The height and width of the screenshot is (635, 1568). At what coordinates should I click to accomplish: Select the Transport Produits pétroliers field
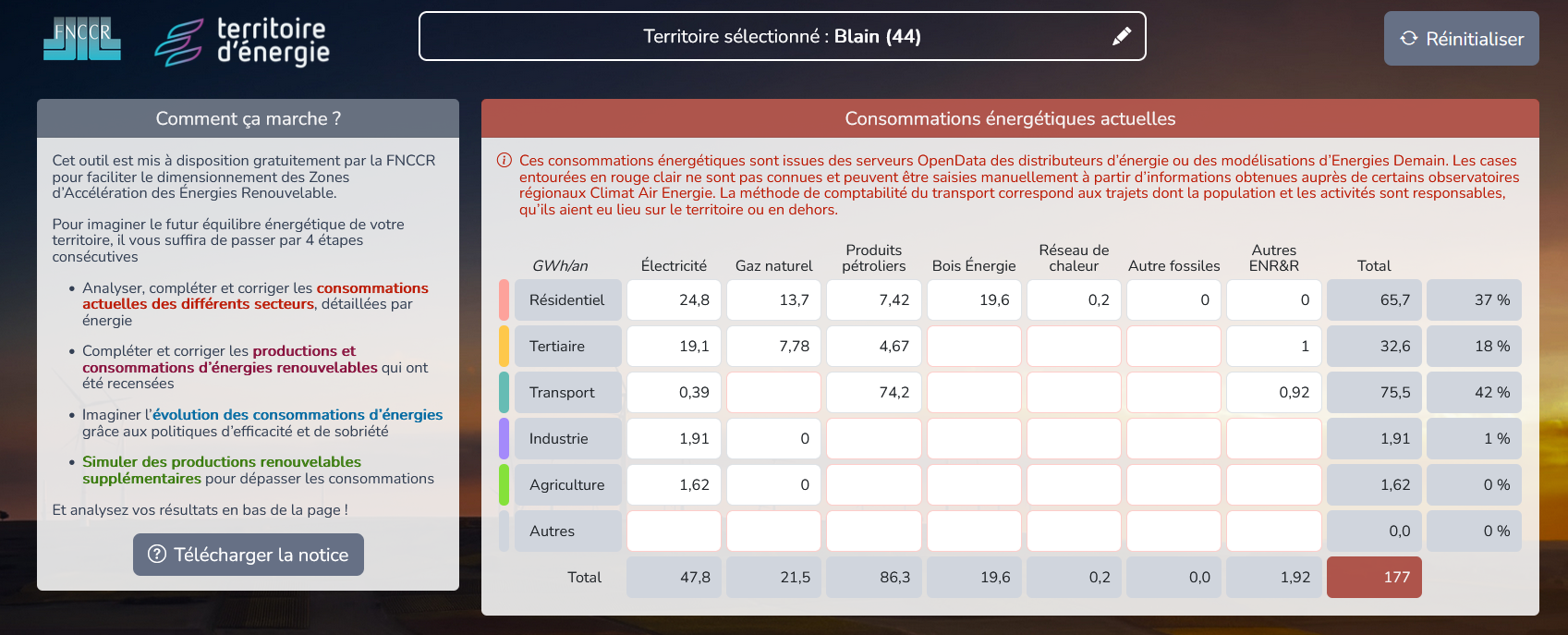coord(873,393)
